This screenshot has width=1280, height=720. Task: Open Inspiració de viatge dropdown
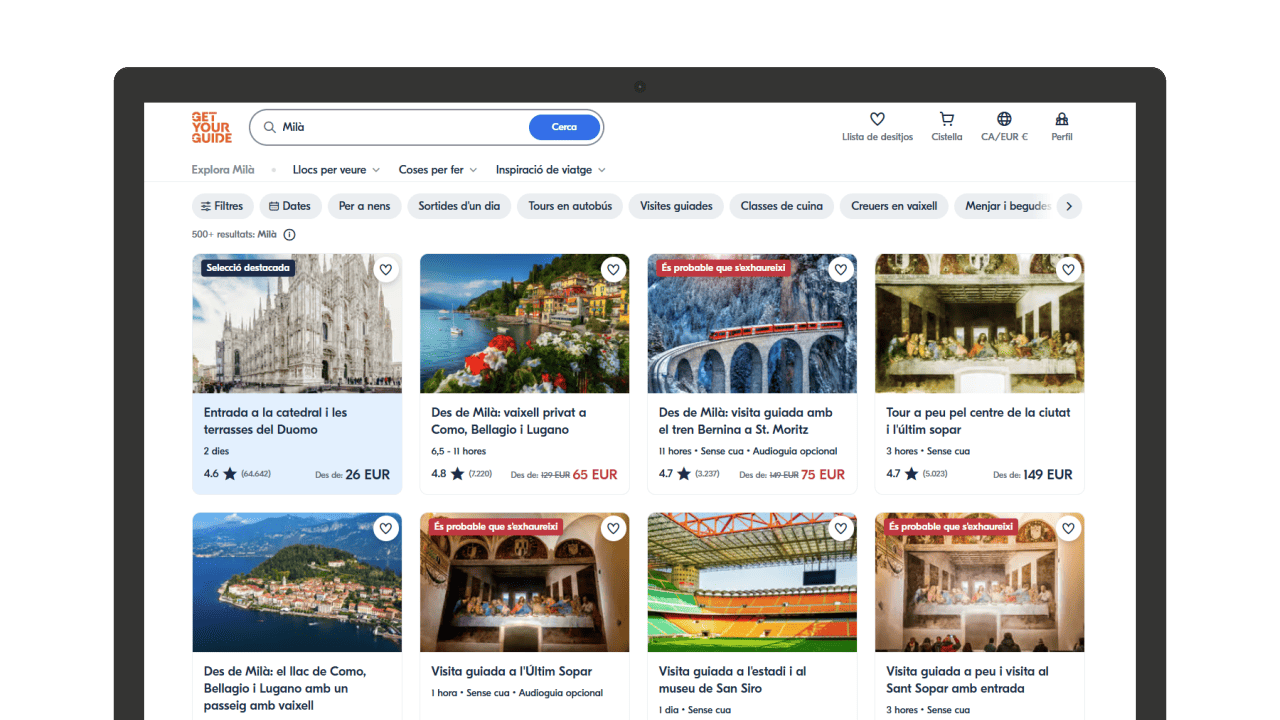coord(550,170)
